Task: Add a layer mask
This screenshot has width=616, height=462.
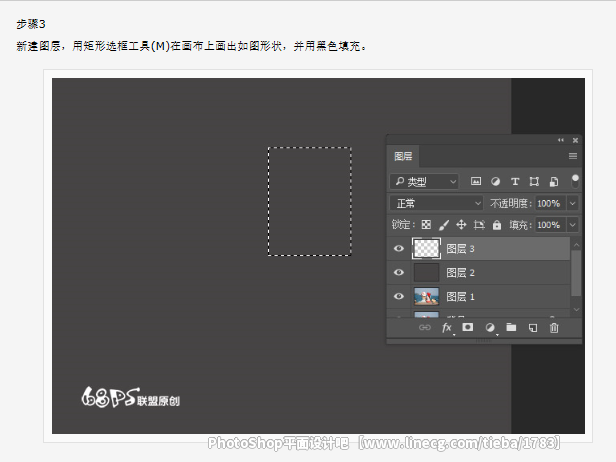Action: coord(468,327)
